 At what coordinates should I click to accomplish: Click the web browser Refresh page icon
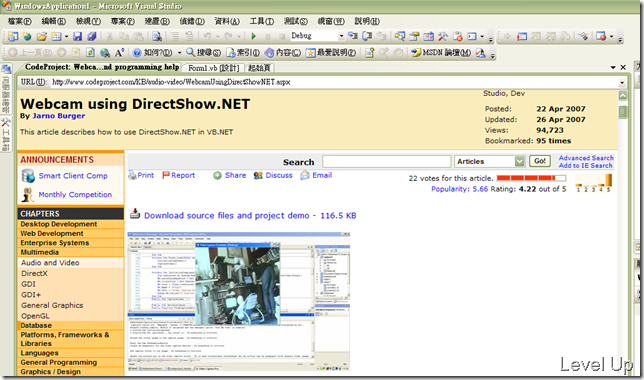pos(90,53)
